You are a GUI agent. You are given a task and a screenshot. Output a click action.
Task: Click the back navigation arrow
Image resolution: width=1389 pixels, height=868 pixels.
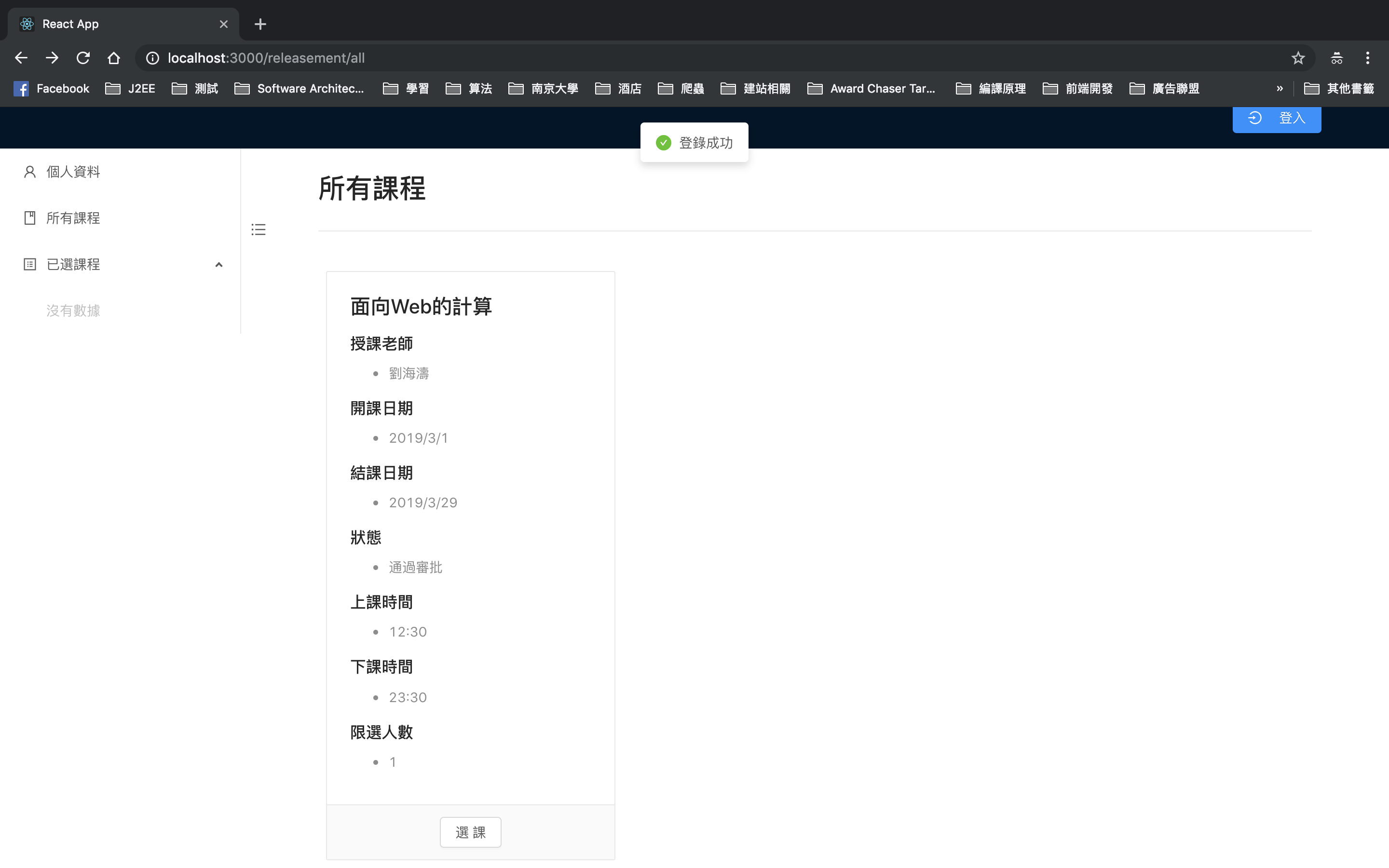21,58
